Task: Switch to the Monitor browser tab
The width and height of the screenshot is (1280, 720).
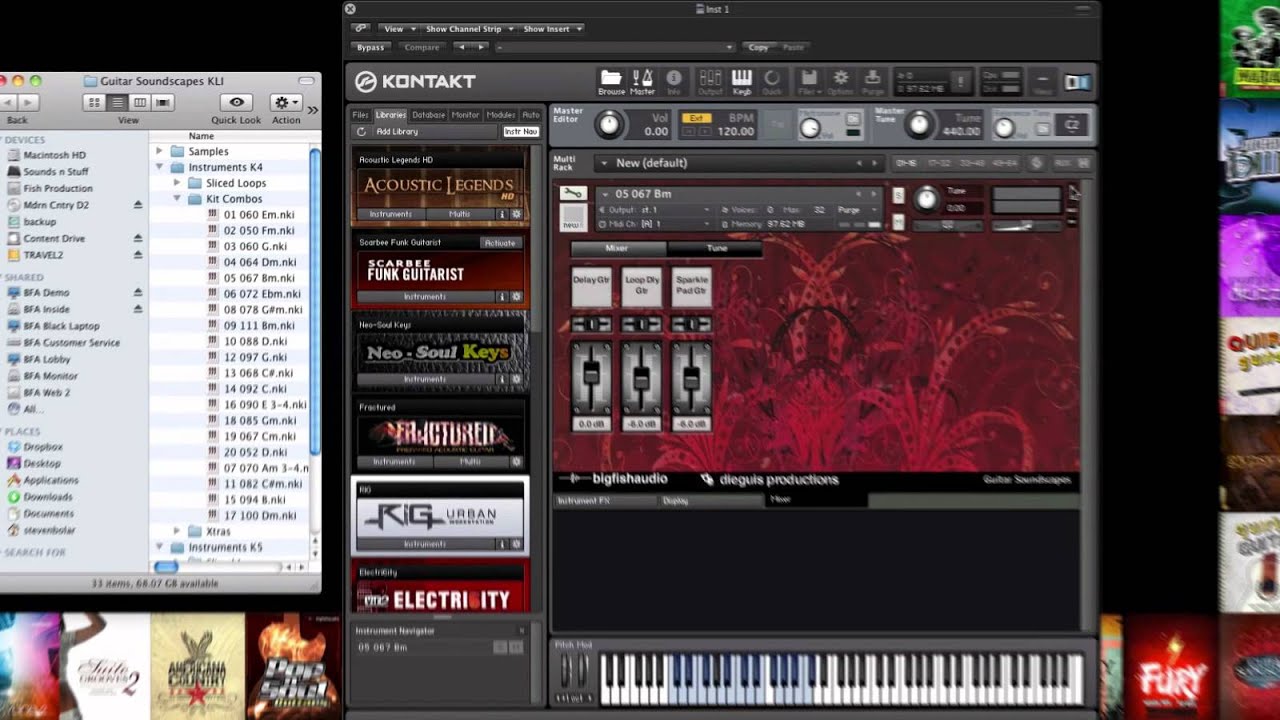Action: coord(465,115)
